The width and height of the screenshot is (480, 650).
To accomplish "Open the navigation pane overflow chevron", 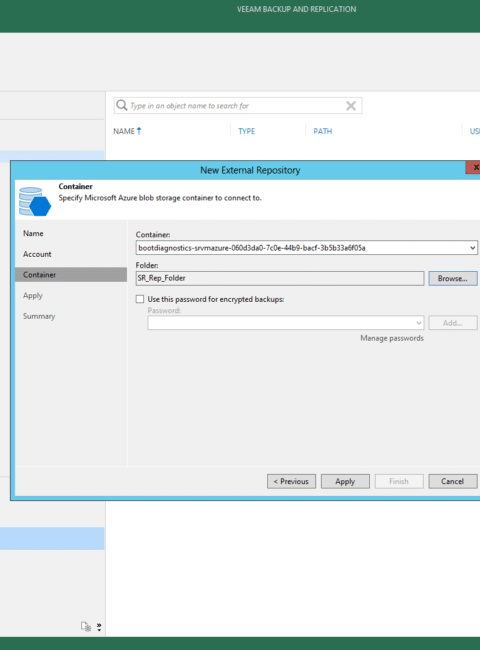I will [99, 627].
